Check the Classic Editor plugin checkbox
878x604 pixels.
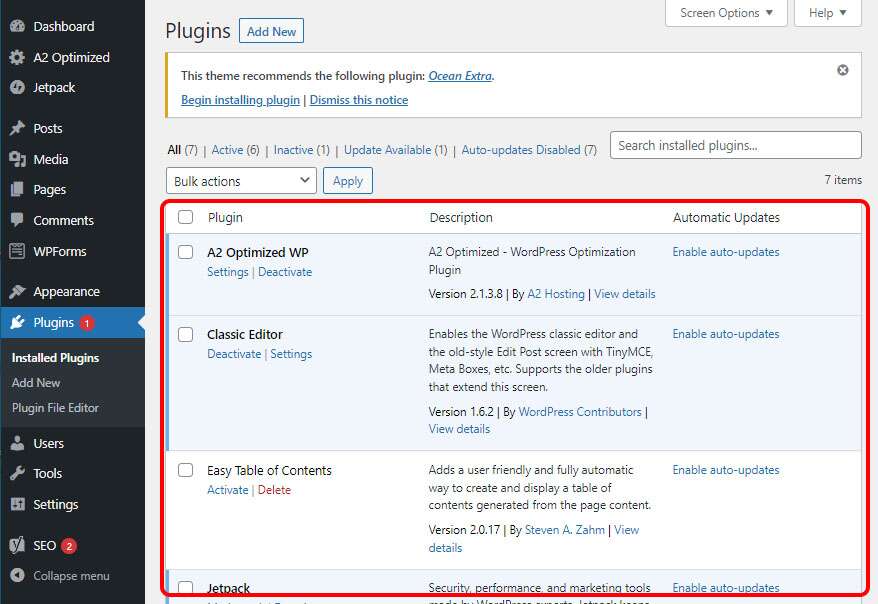tap(185, 335)
